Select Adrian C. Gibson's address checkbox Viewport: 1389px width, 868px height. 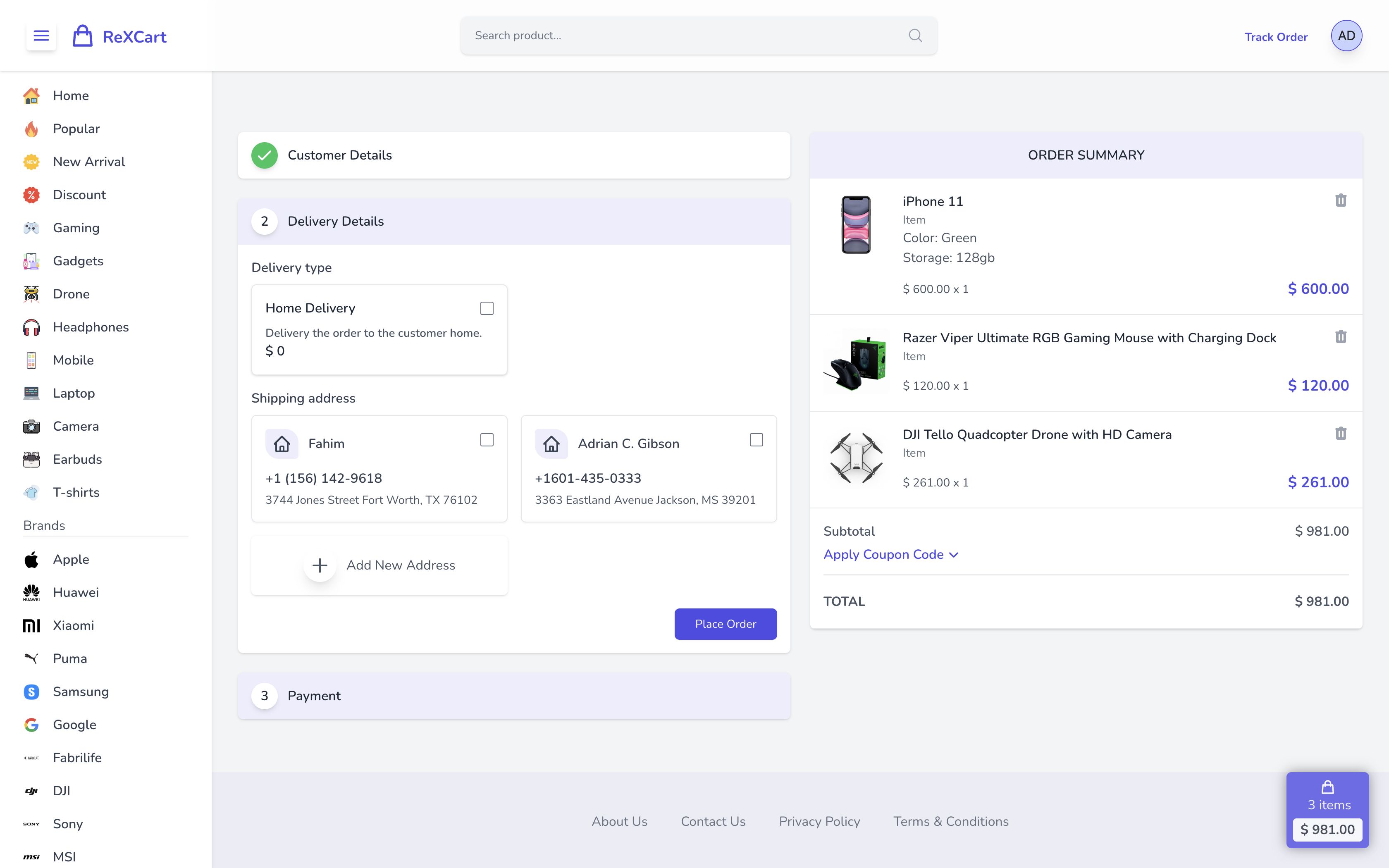(x=757, y=440)
